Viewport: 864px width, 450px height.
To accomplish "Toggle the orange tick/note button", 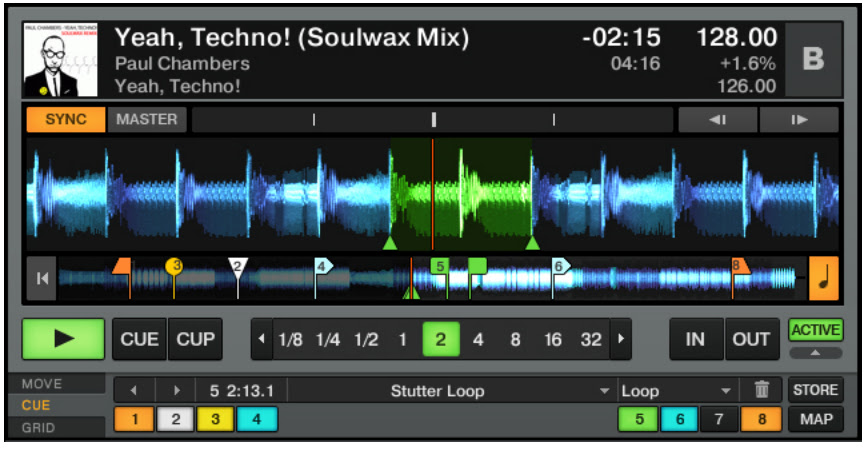I will tap(824, 278).
